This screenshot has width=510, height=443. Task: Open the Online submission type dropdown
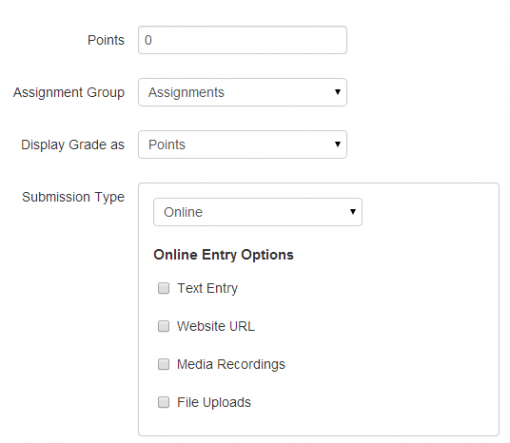(258, 212)
